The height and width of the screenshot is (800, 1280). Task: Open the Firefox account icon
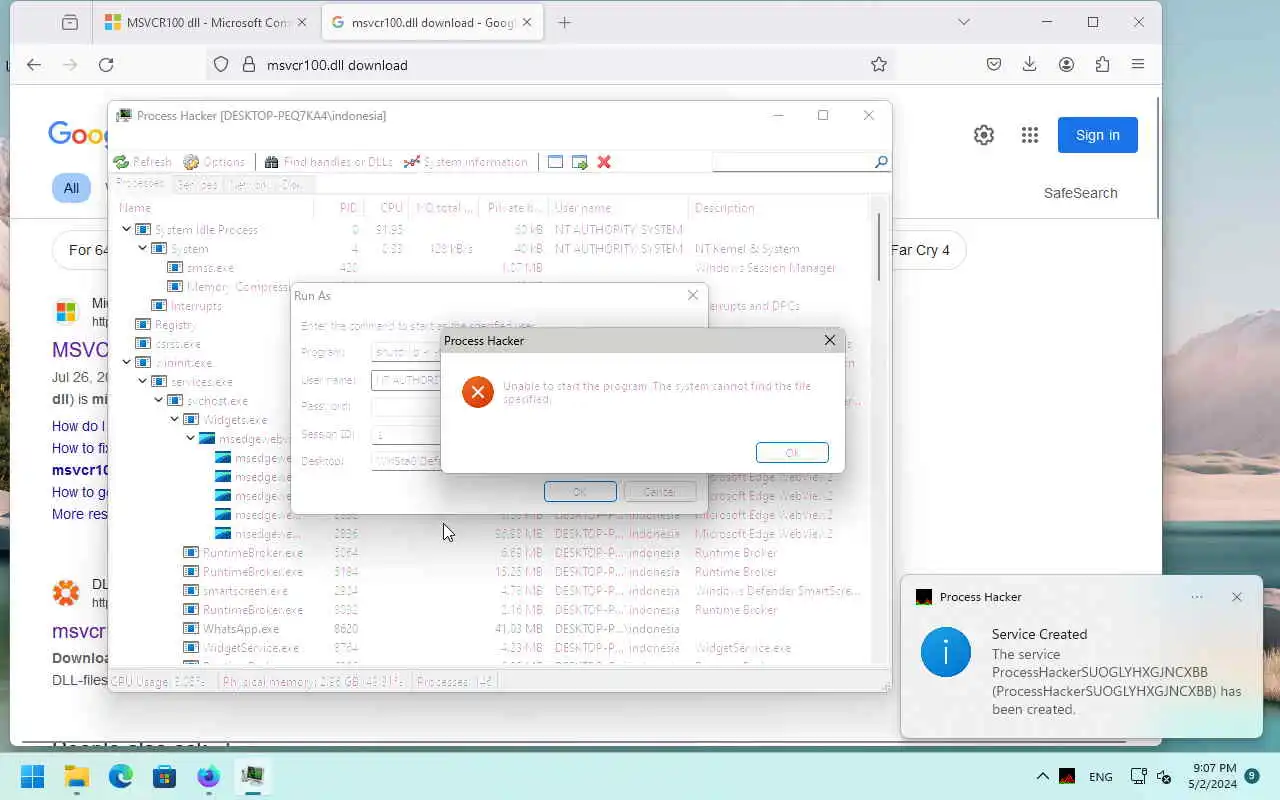click(1067, 65)
